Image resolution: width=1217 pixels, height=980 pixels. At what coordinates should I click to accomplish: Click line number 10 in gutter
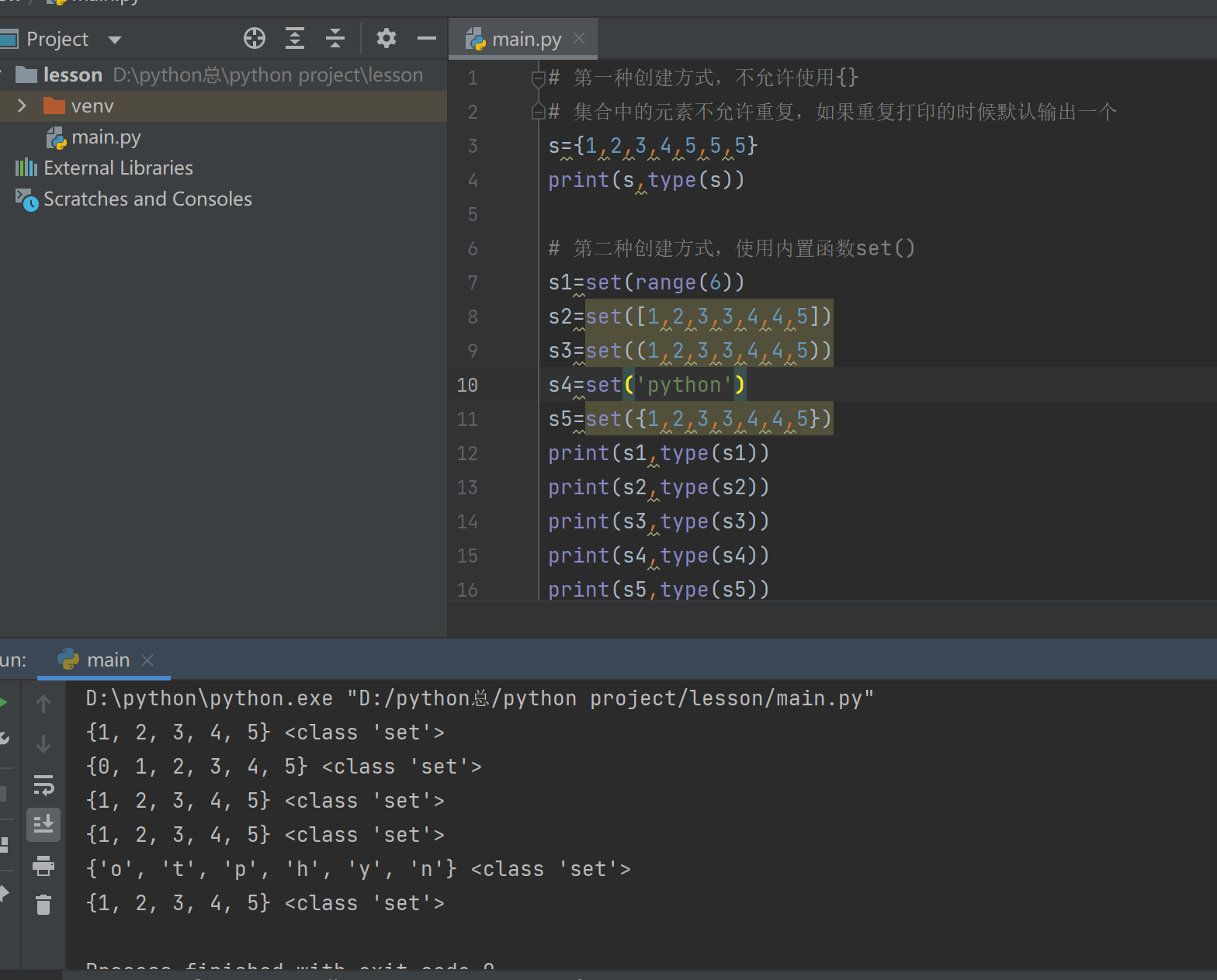pyautogui.click(x=467, y=385)
